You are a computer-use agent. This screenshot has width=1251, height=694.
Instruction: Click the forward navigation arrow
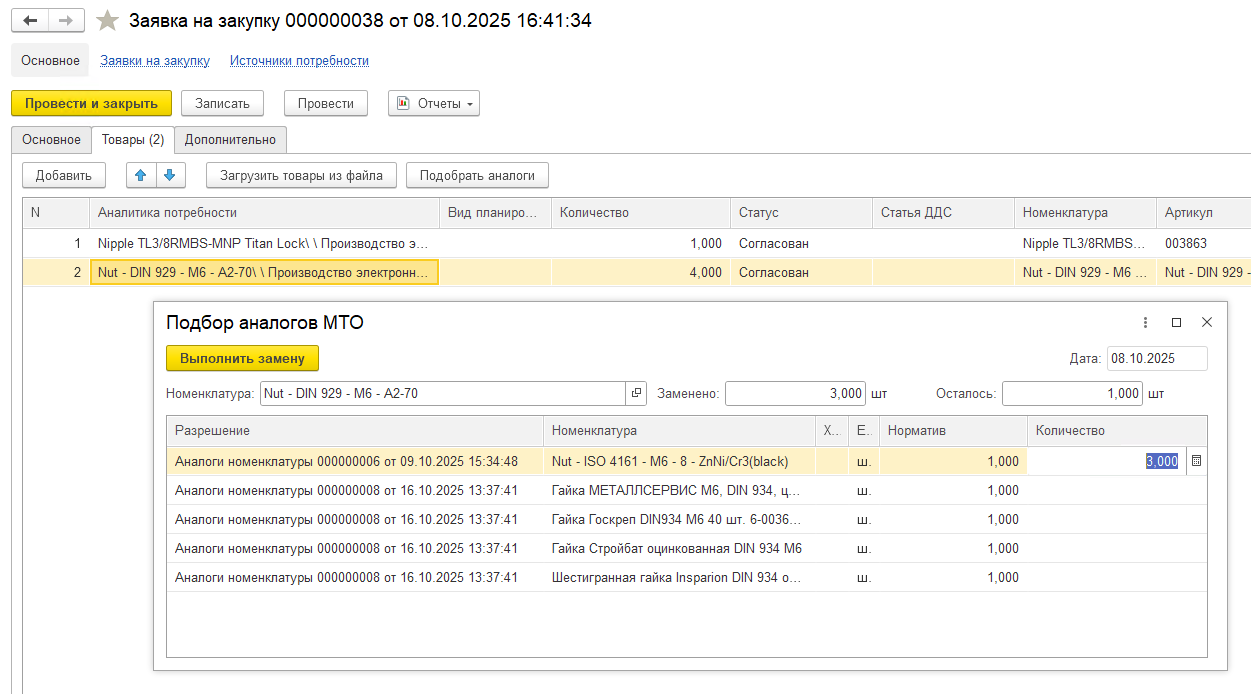click(x=66, y=21)
